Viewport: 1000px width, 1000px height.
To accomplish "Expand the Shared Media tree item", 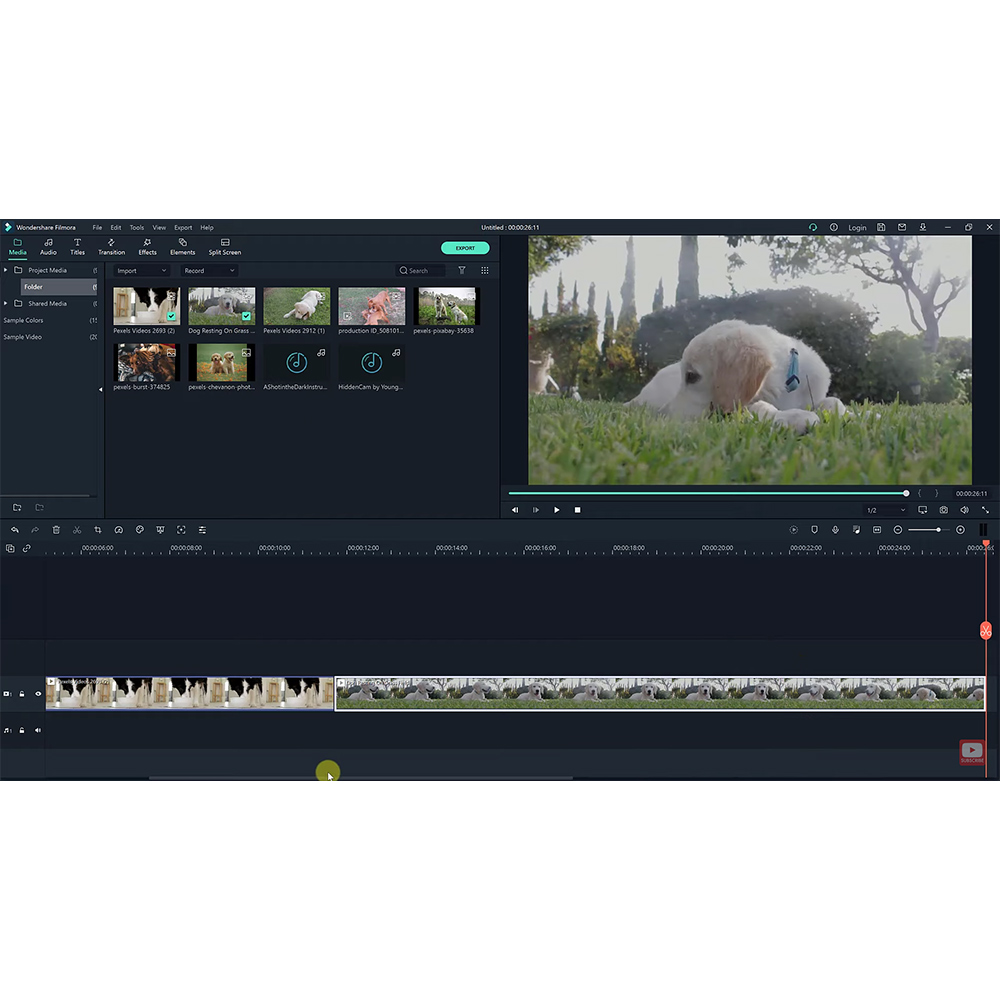I will [6, 304].
